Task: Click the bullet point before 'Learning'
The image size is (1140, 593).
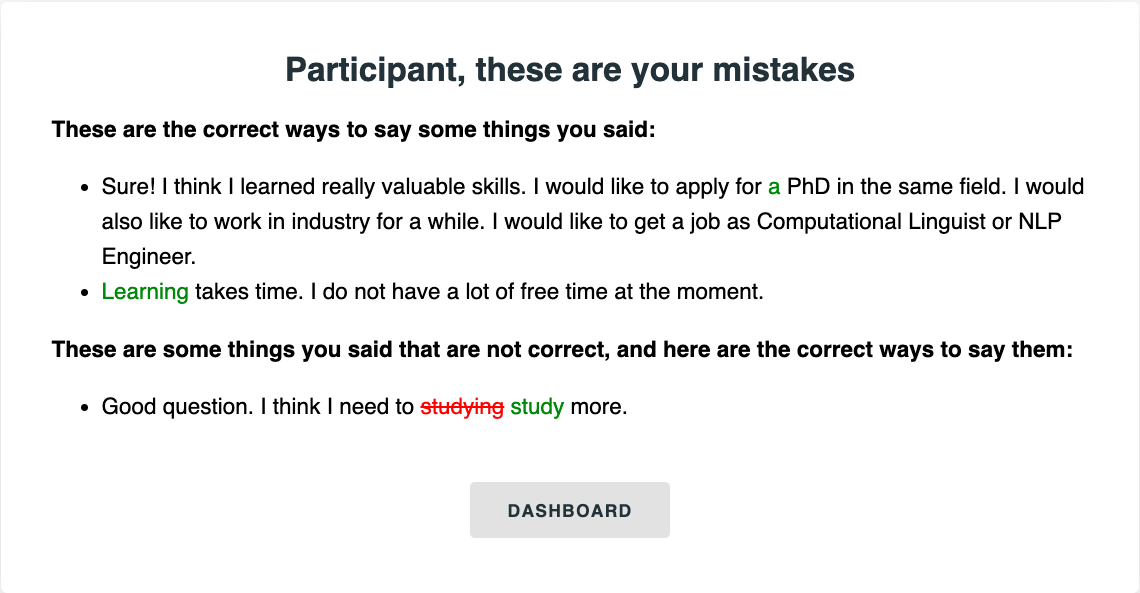Action: [84, 293]
